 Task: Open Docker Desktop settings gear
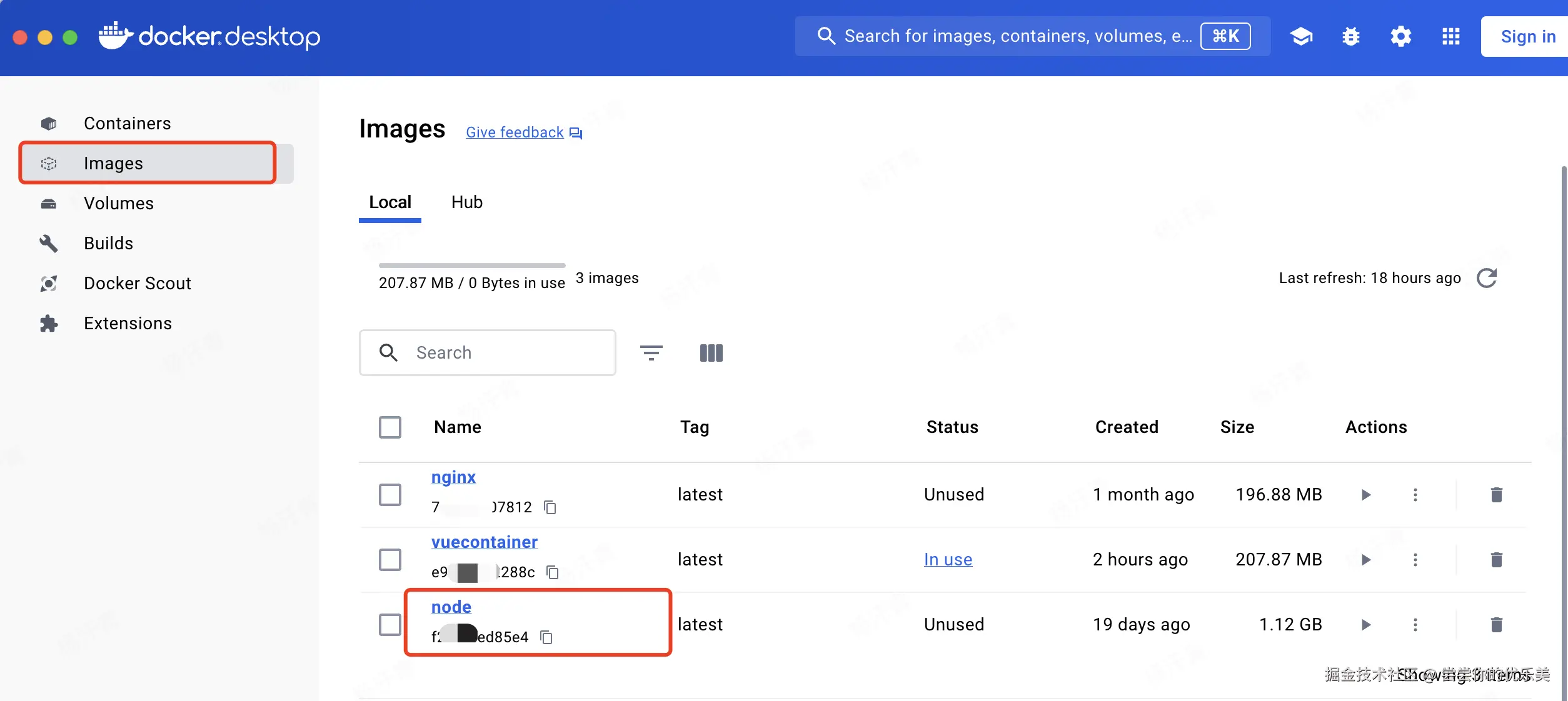(1401, 37)
